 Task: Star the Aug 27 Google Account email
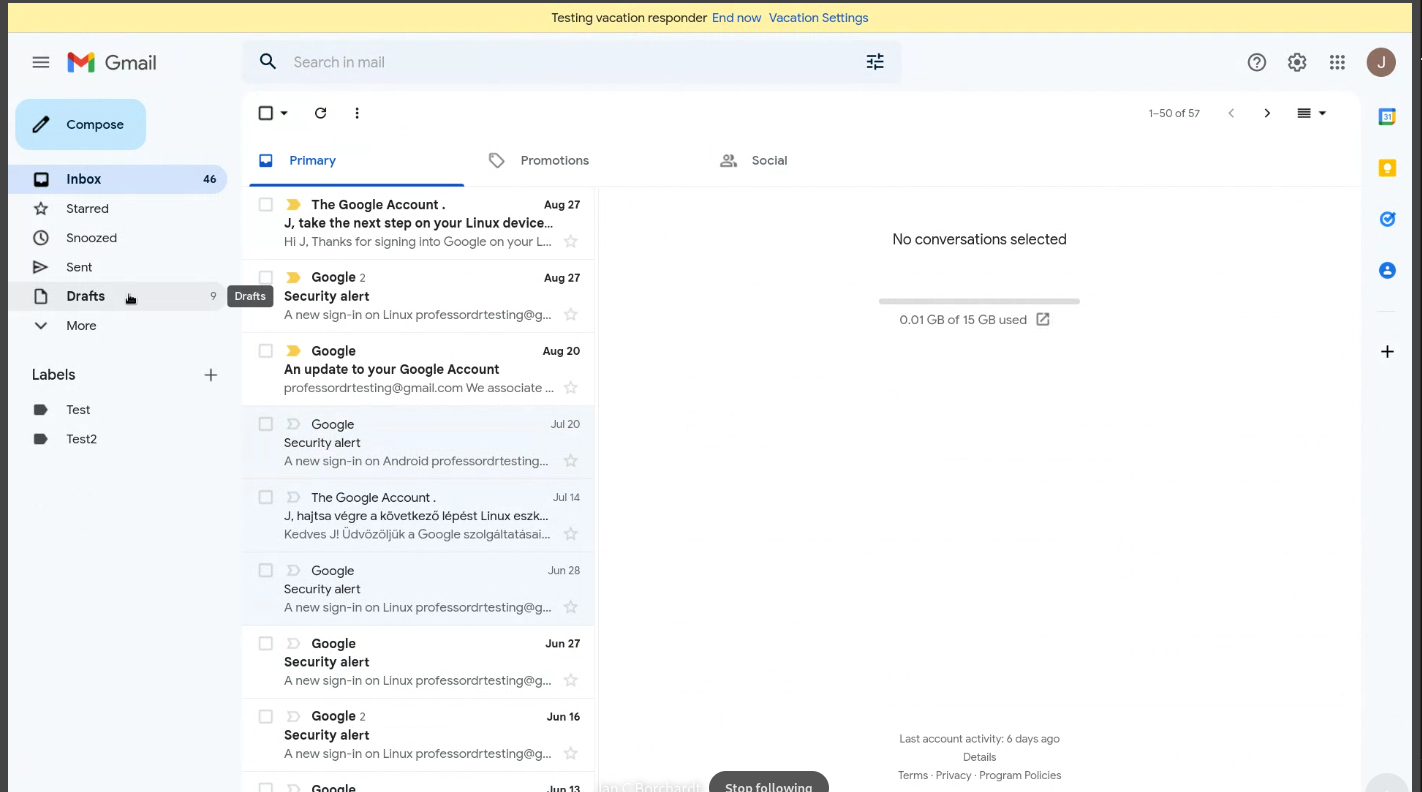point(571,241)
